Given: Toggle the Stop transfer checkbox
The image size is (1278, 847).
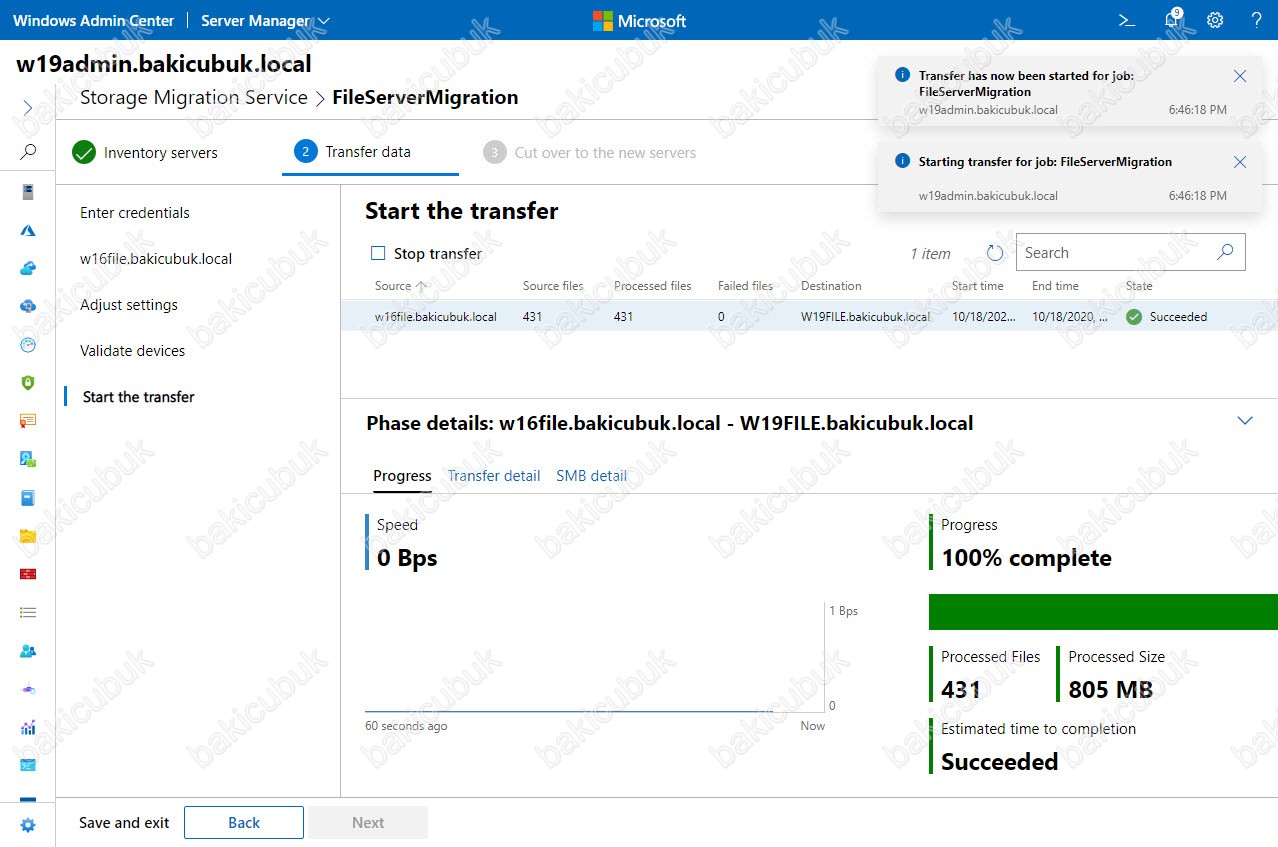Looking at the screenshot, I should [378, 253].
